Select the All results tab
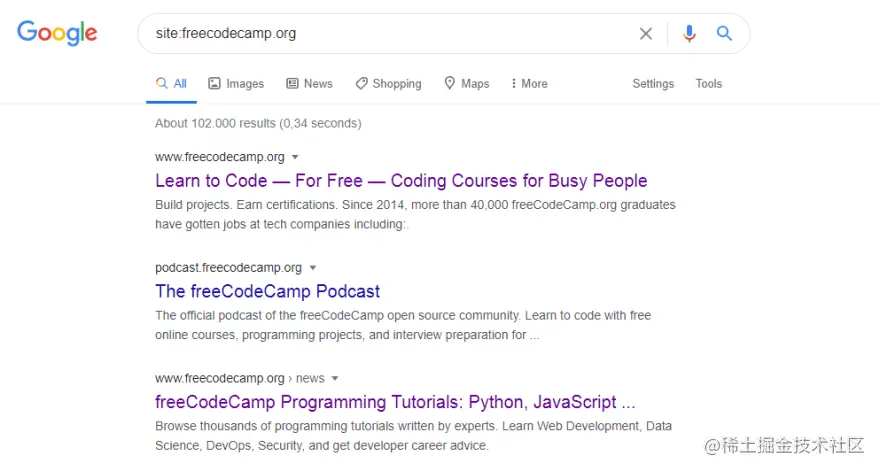 pos(171,84)
